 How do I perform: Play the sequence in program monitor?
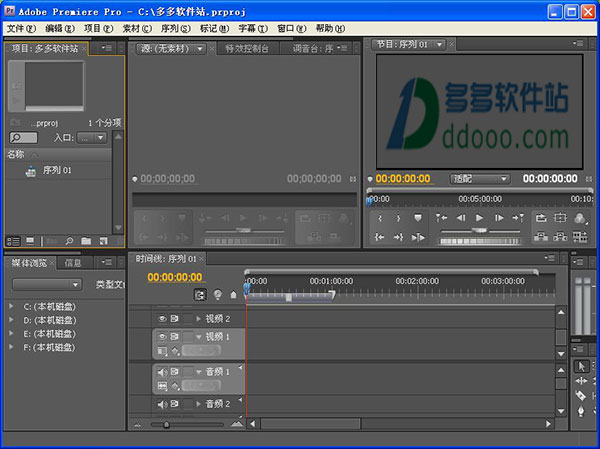coord(479,218)
